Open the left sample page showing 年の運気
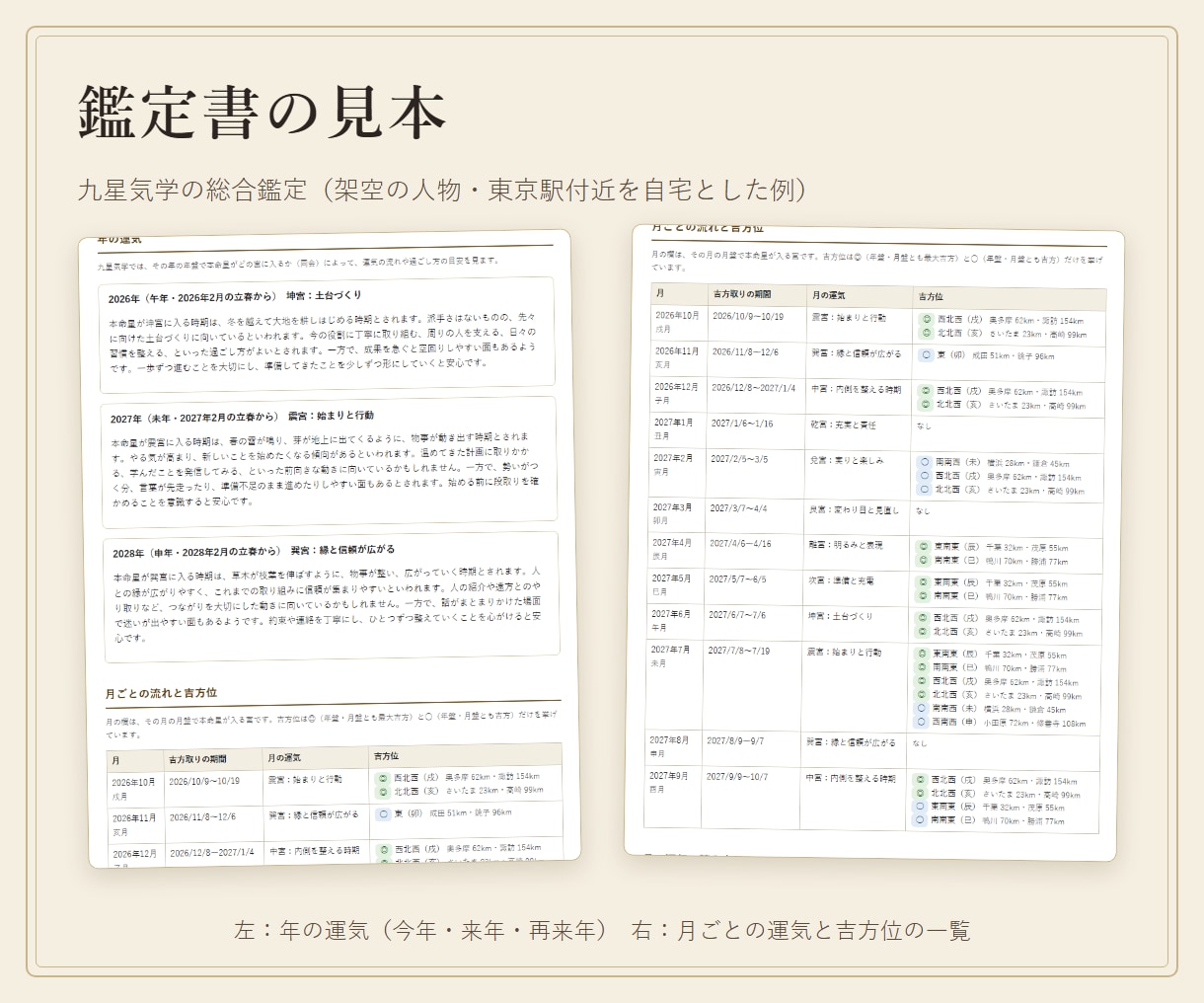This screenshot has height=1003, width=1204. [328, 547]
